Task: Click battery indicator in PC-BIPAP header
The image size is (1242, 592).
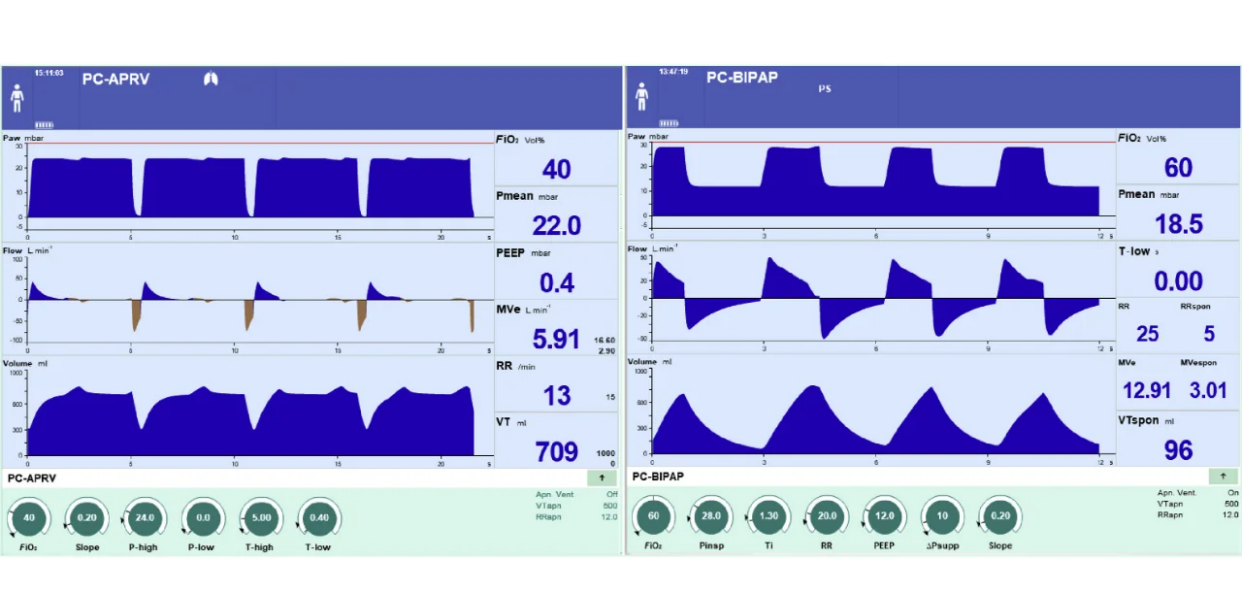Action: [669, 123]
